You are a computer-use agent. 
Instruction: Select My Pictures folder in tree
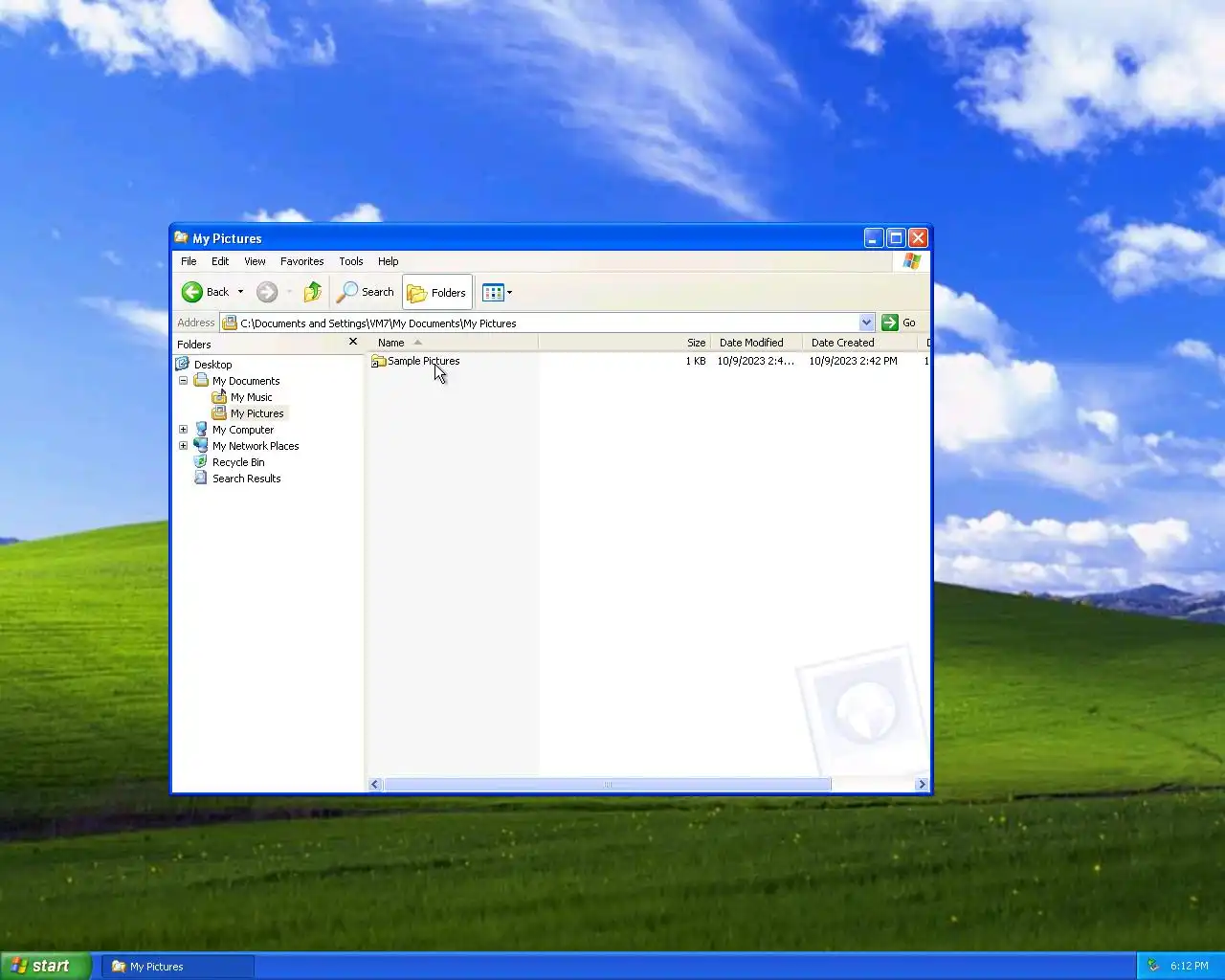(x=256, y=413)
